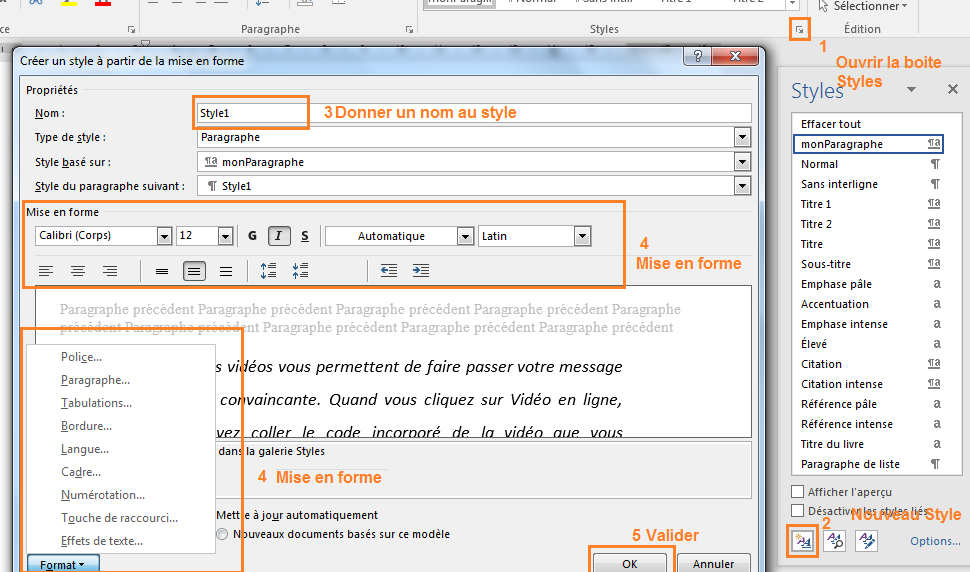Apply Emphase pâle style
The image size is (970, 572).
pos(869,284)
